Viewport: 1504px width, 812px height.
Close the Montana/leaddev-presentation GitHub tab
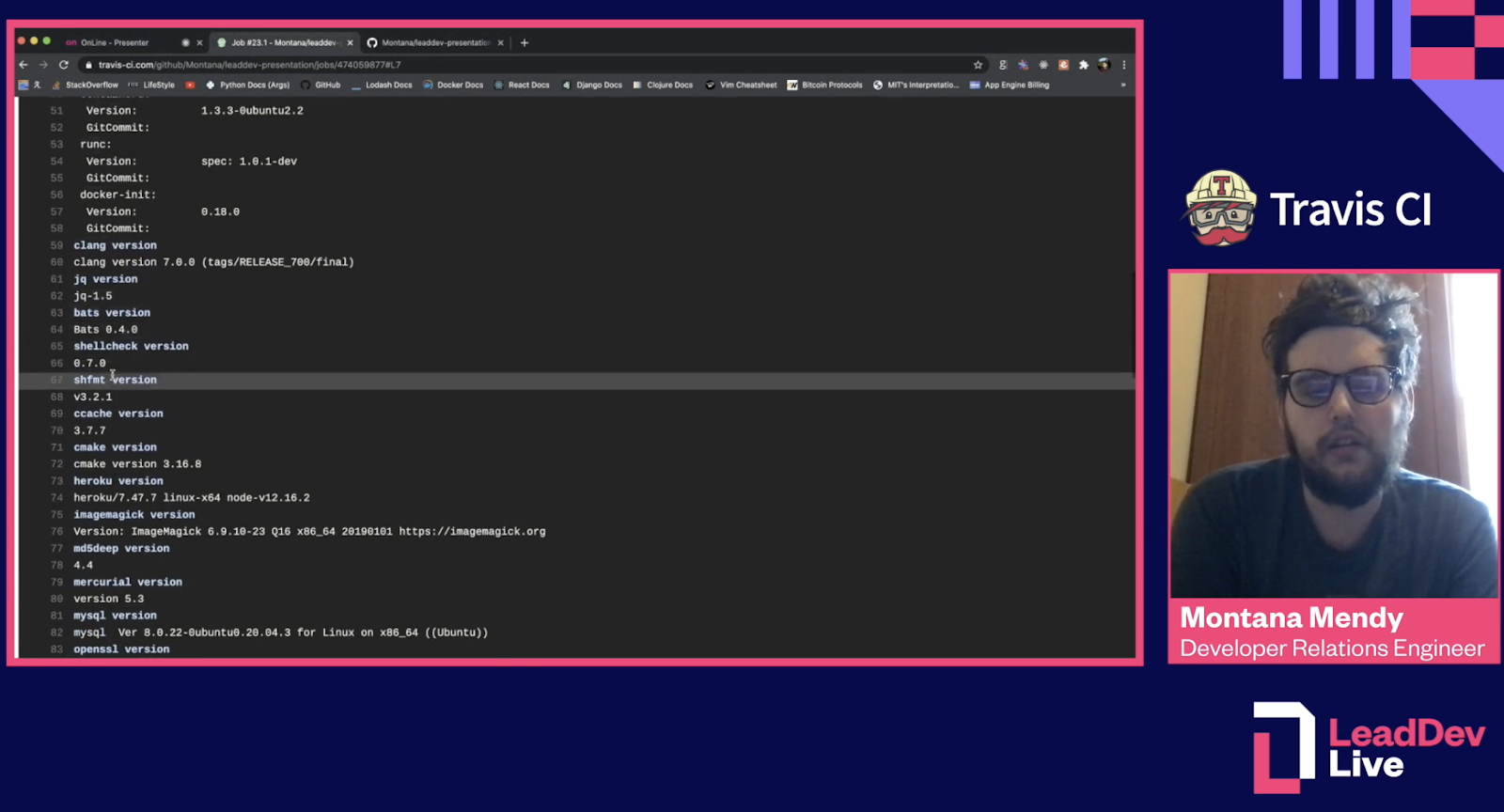[500, 42]
